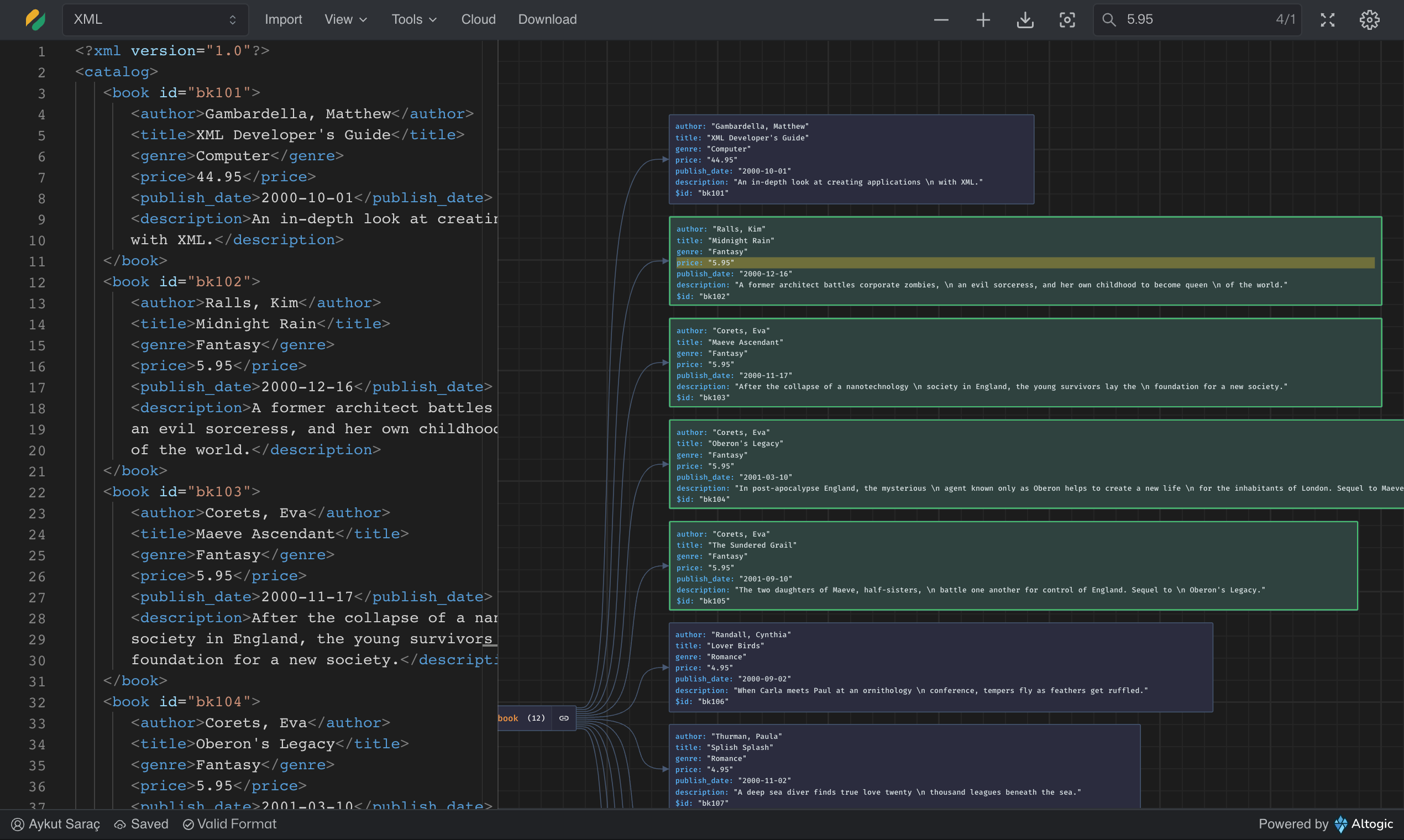
Task: Click line number 22 in gutter
Action: tap(38, 492)
